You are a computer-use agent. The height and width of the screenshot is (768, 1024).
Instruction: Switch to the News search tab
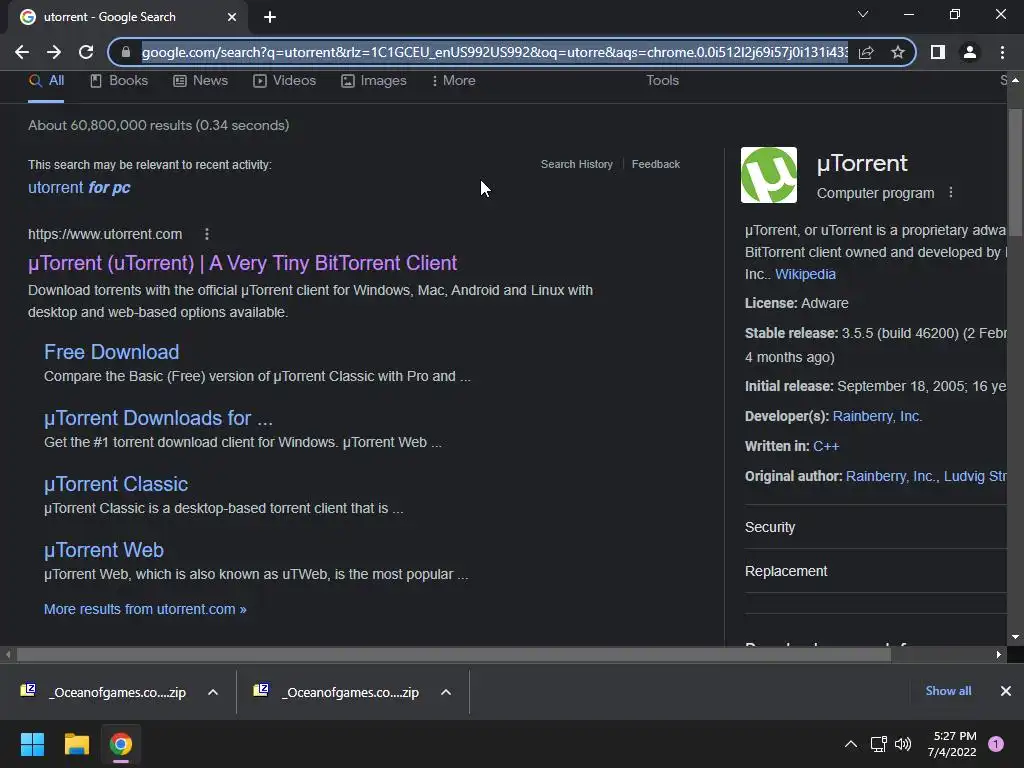click(200, 81)
